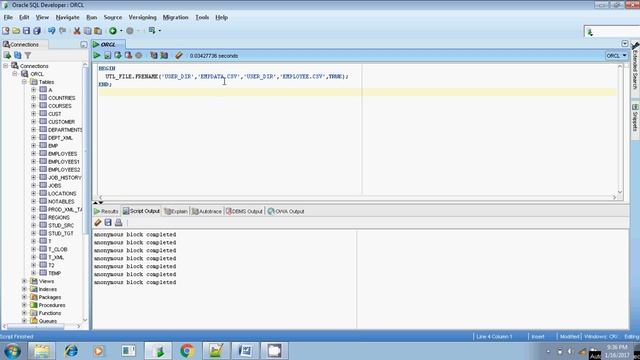Save the script output using disk icon

pos(108,222)
